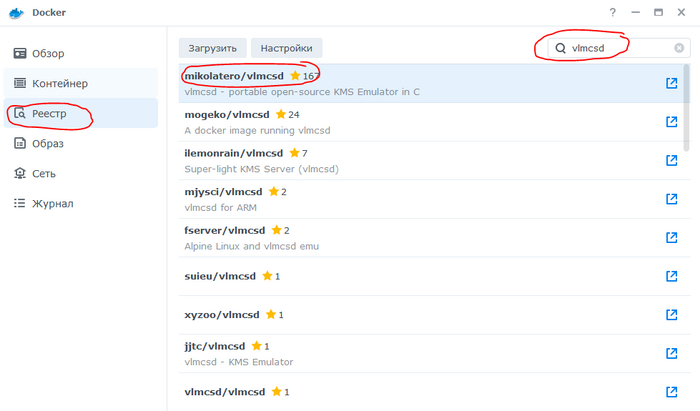Screen dimensions: 700x411
Task: Clear the vlmcsd search field
Action: (679, 48)
